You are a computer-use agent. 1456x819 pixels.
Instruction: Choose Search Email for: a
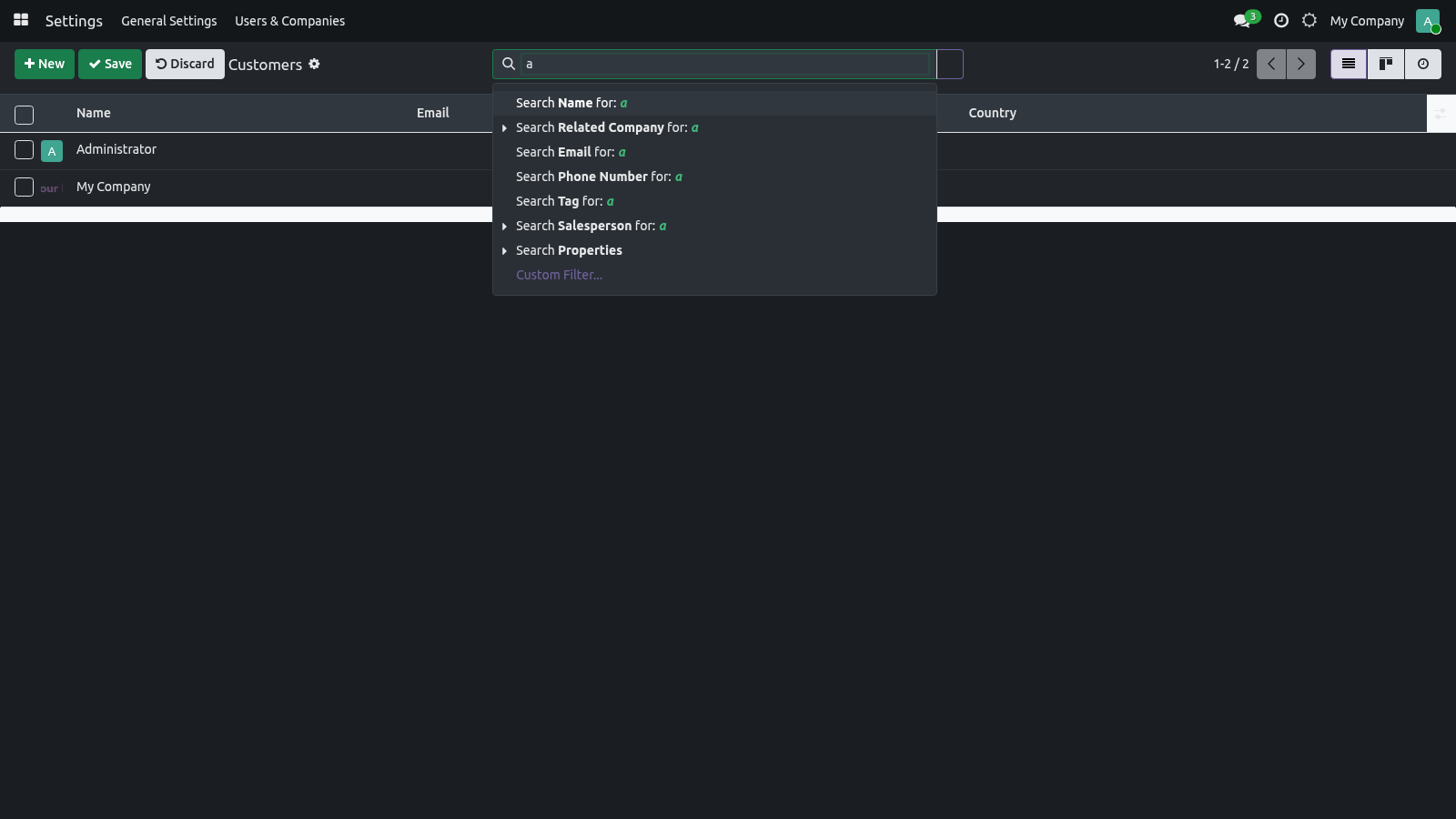pos(714,152)
